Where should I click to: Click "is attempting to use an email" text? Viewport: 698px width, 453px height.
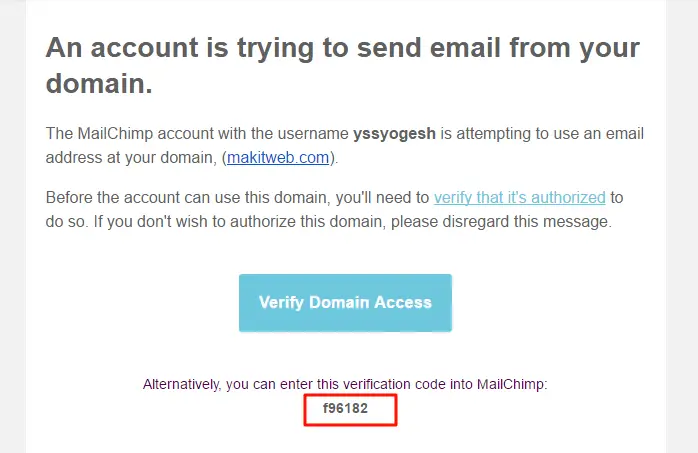[x=542, y=133]
